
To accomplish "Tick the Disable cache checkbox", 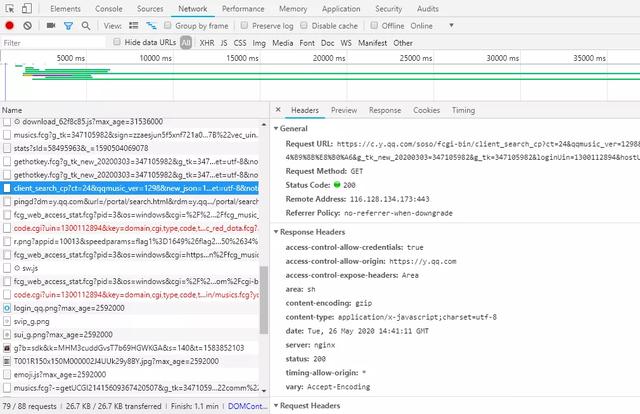I will pyautogui.click(x=304, y=25).
